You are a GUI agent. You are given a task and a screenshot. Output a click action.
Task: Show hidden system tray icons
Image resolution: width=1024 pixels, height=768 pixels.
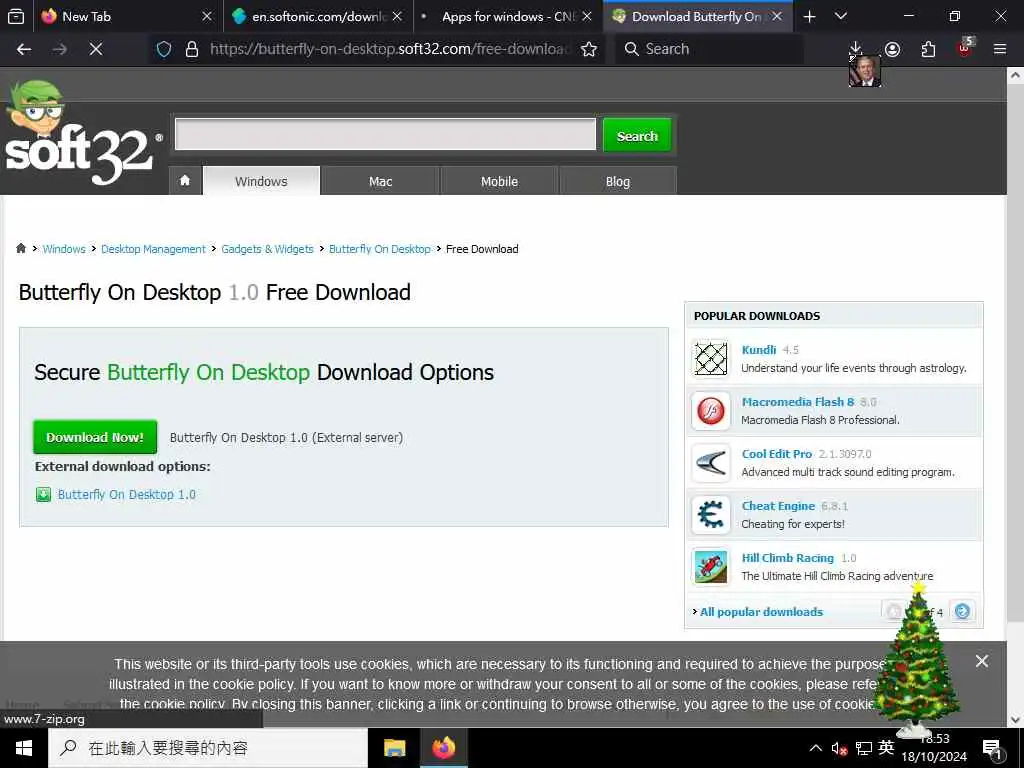point(816,748)
